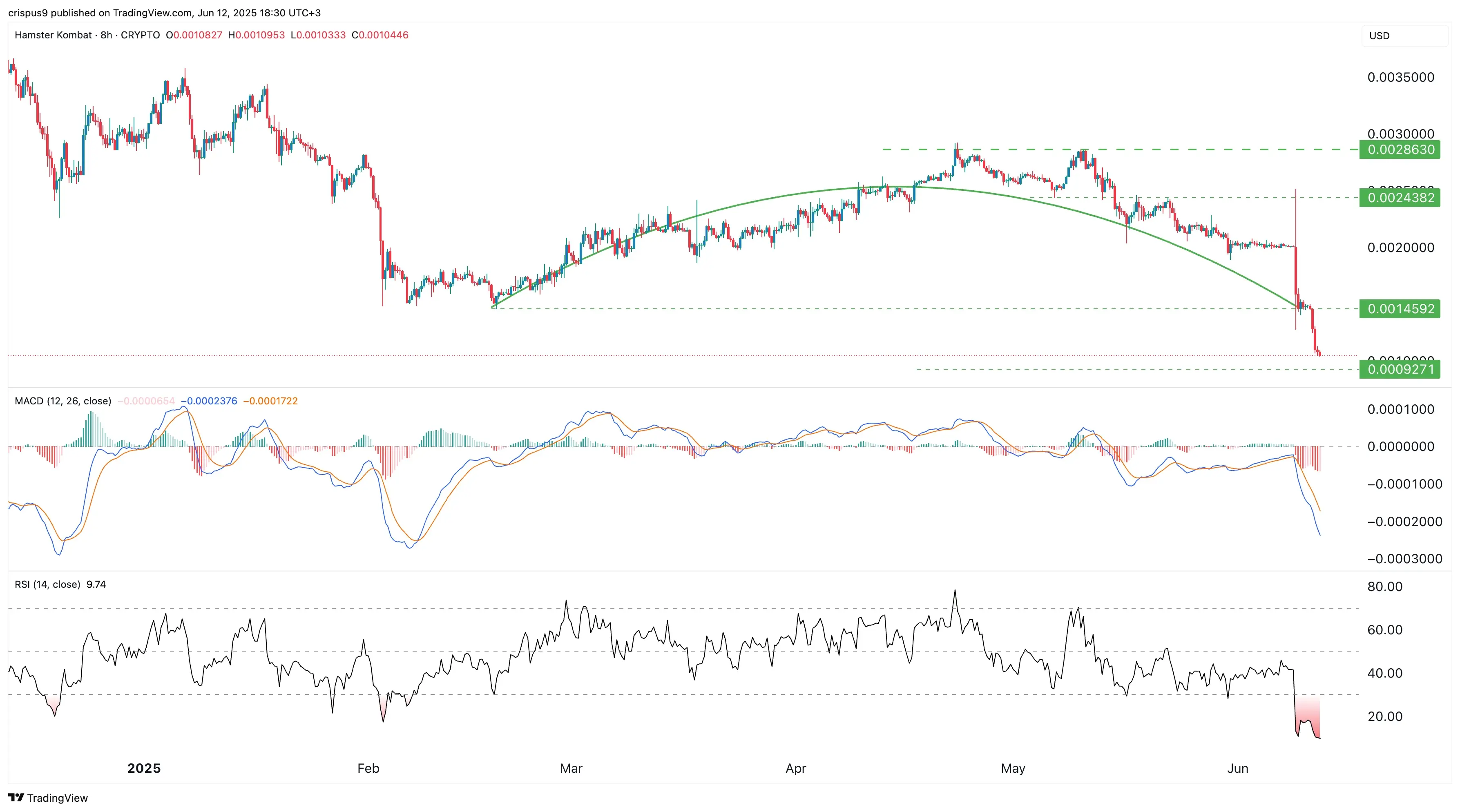
Task: Click the Feb timeline label
Action: [368, 768]
